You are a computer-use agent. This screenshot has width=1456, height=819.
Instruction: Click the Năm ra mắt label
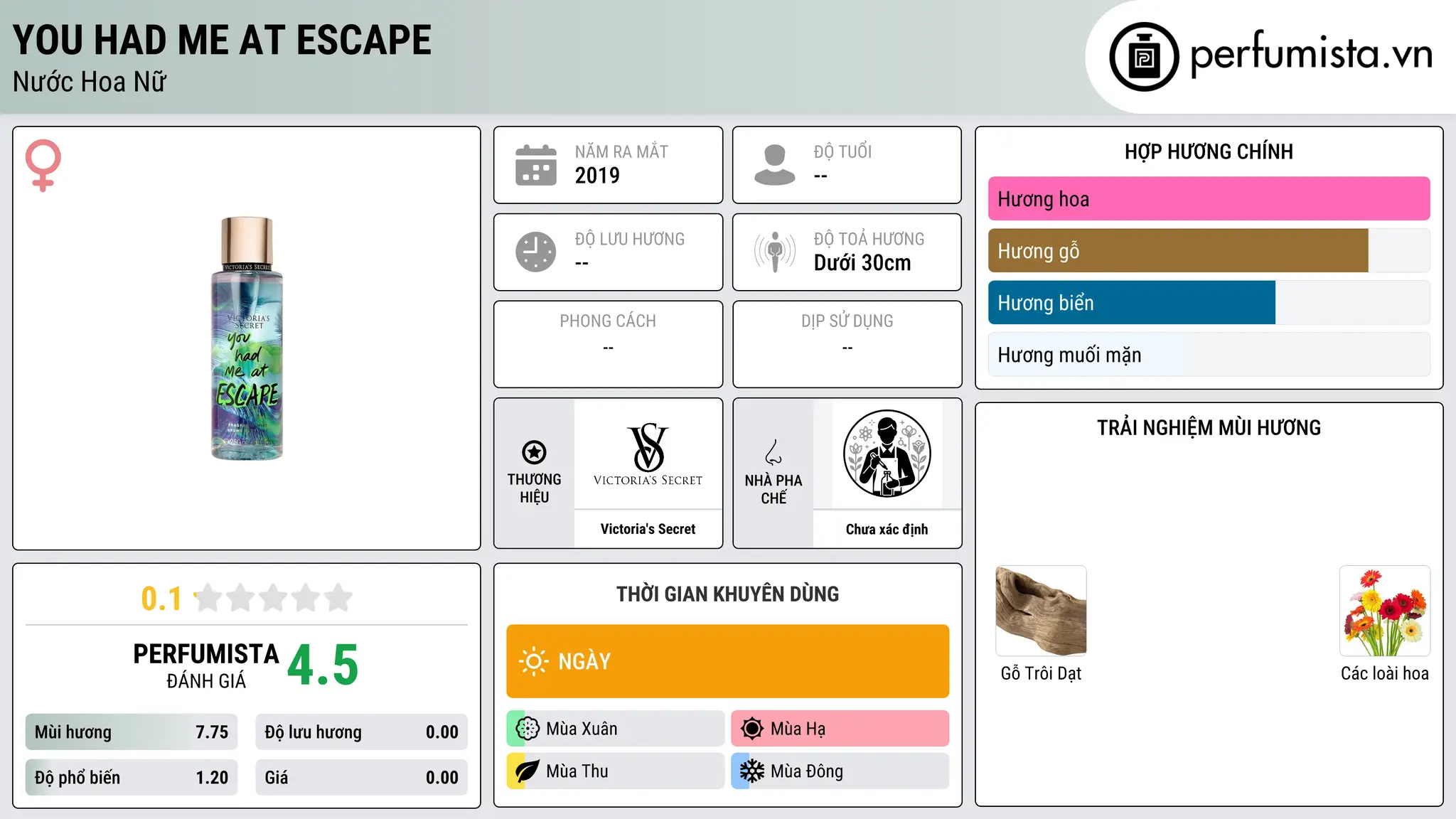(621, 151)
